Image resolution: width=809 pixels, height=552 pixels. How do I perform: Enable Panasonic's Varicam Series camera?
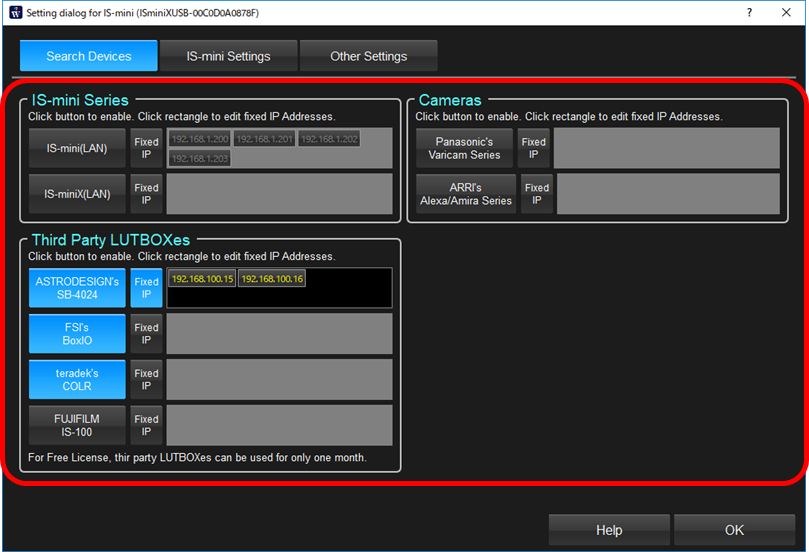click(x=464, y=148)
